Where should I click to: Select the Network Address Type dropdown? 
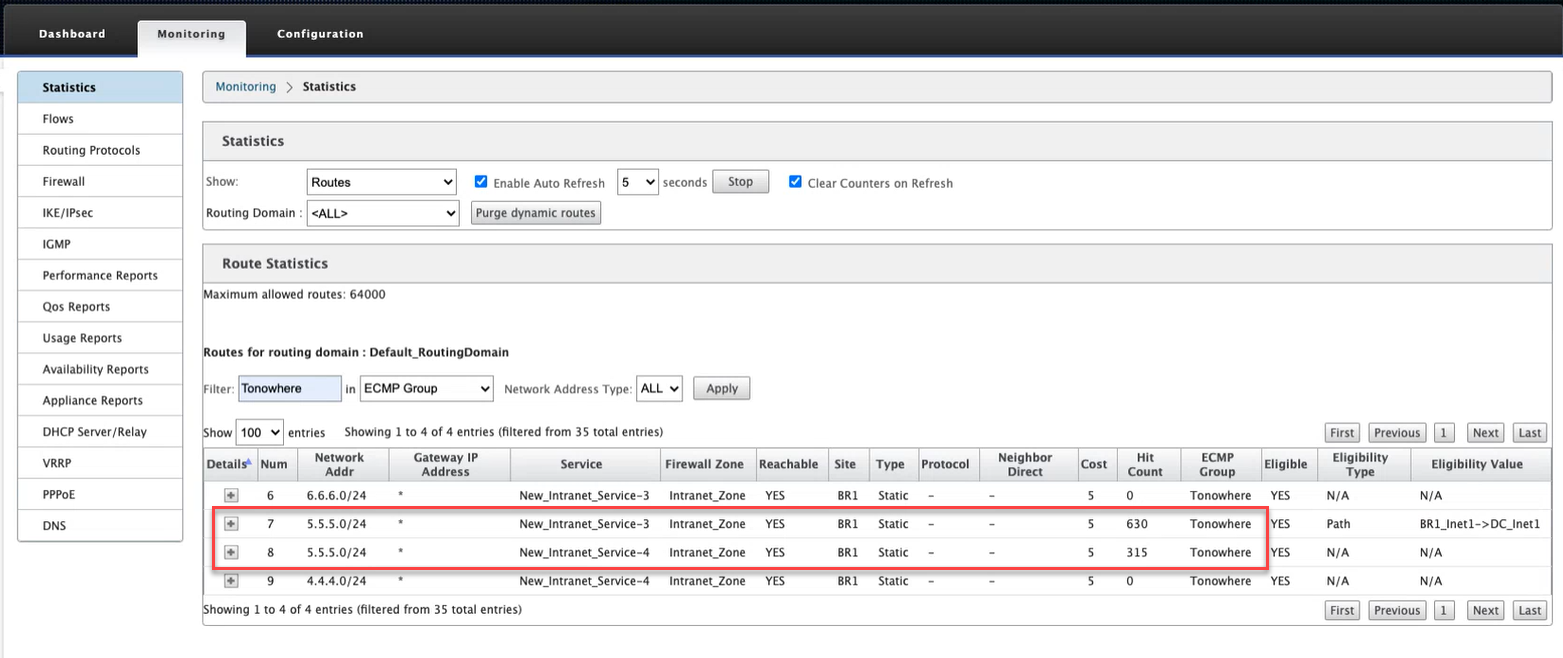660,389
